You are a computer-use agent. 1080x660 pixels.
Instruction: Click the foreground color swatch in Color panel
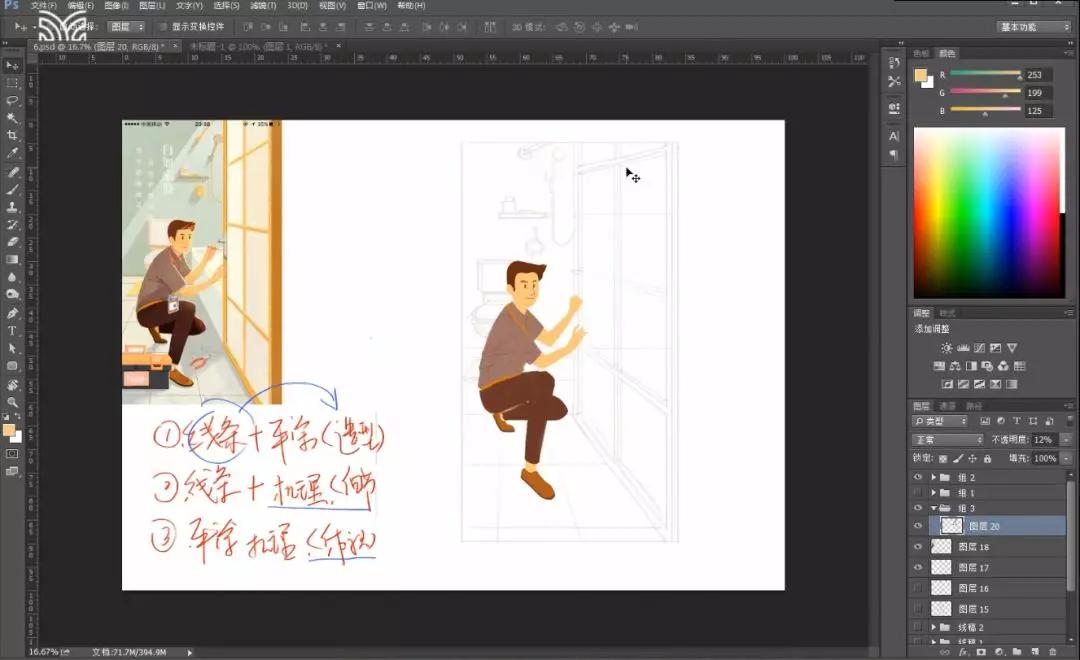(921, 75)
